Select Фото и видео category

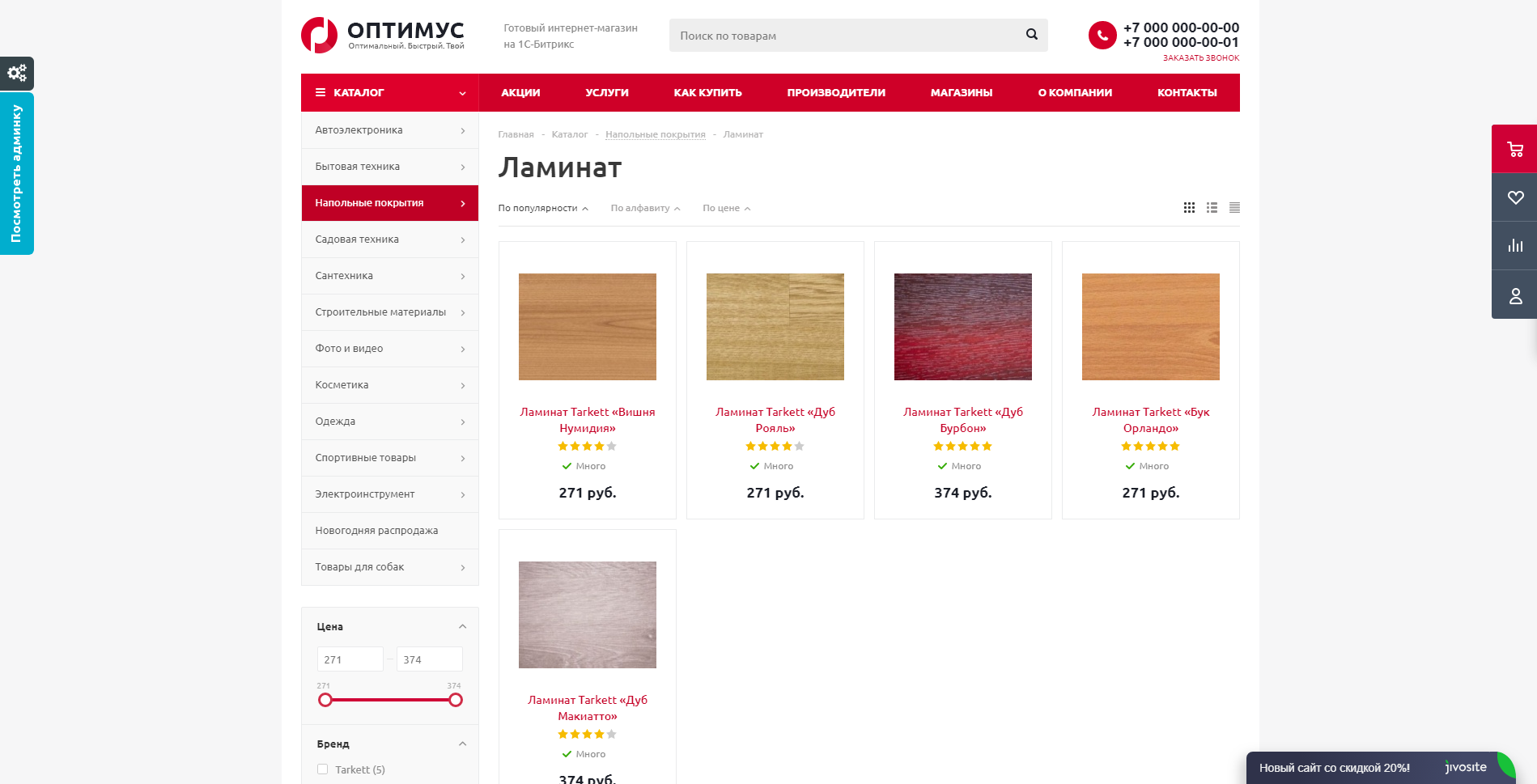(x=390, y=349)
